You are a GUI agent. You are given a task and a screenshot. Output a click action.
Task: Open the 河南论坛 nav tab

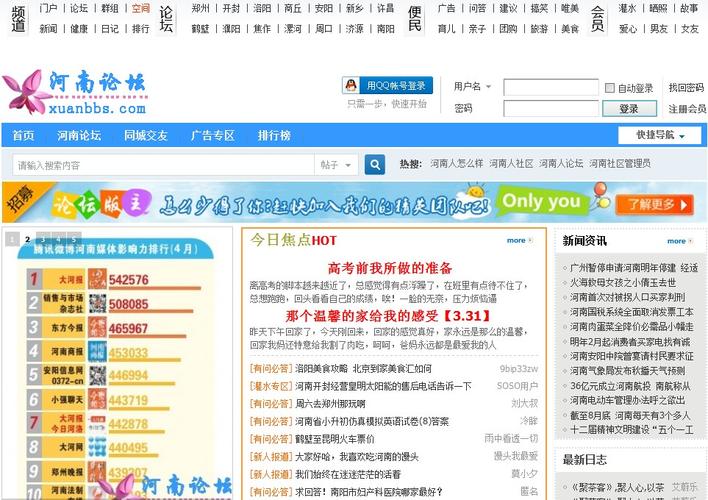coord(79,136)
